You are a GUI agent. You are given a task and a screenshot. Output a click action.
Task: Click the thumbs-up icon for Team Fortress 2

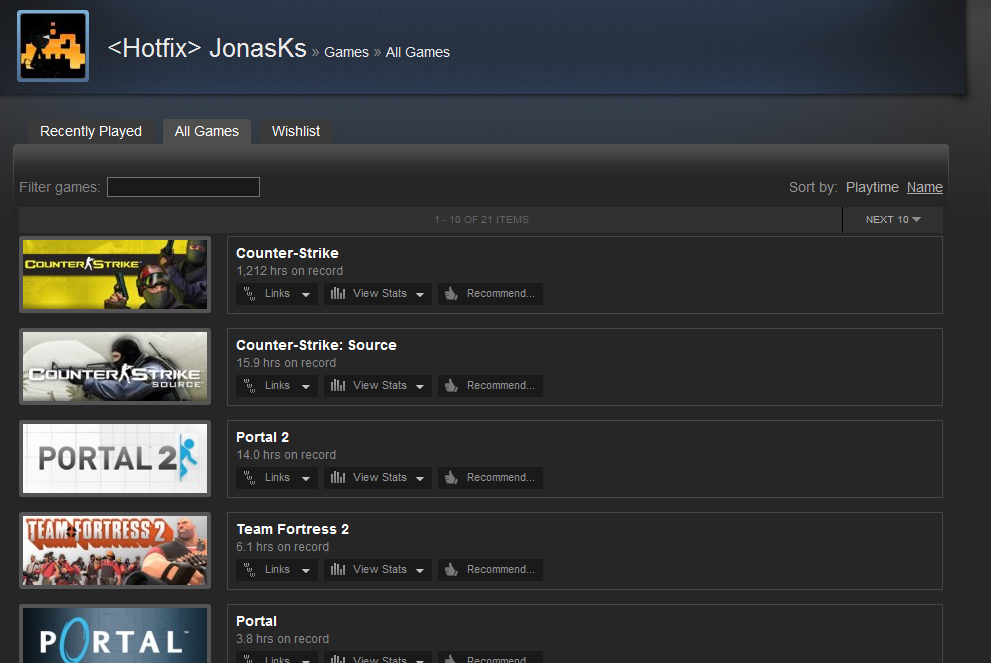451,569
